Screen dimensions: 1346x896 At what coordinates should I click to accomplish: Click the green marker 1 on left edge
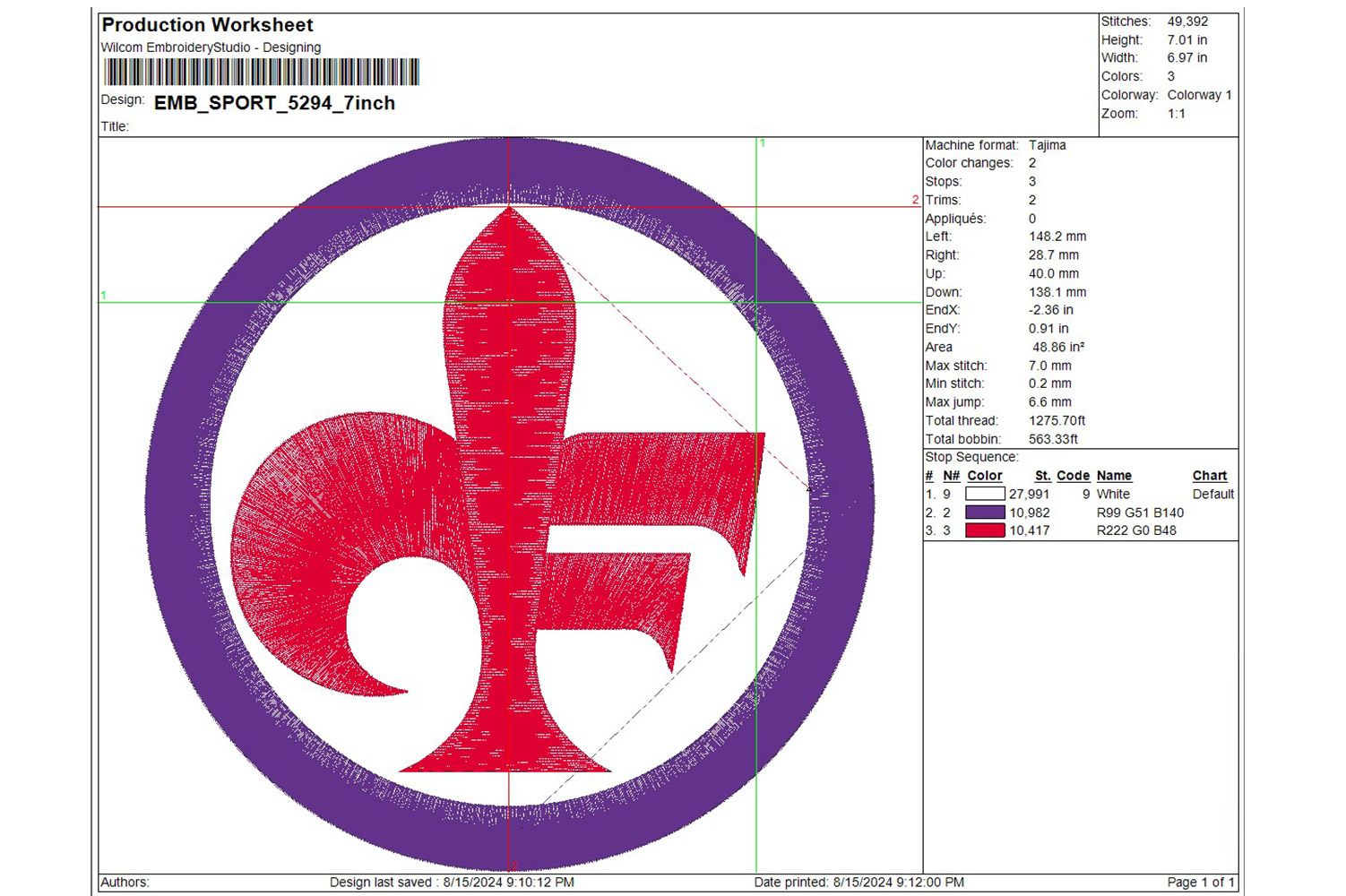click(104, 295)
